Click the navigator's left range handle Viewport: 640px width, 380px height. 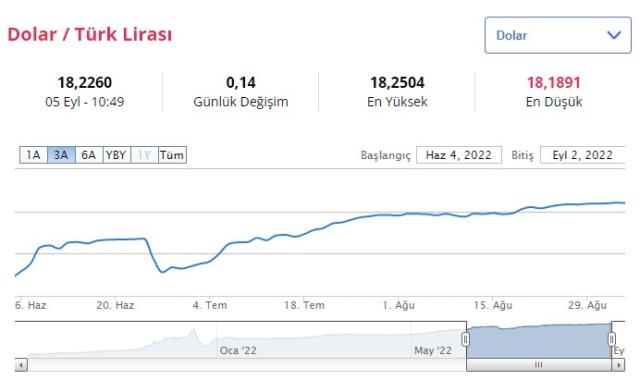click(466, 339)
